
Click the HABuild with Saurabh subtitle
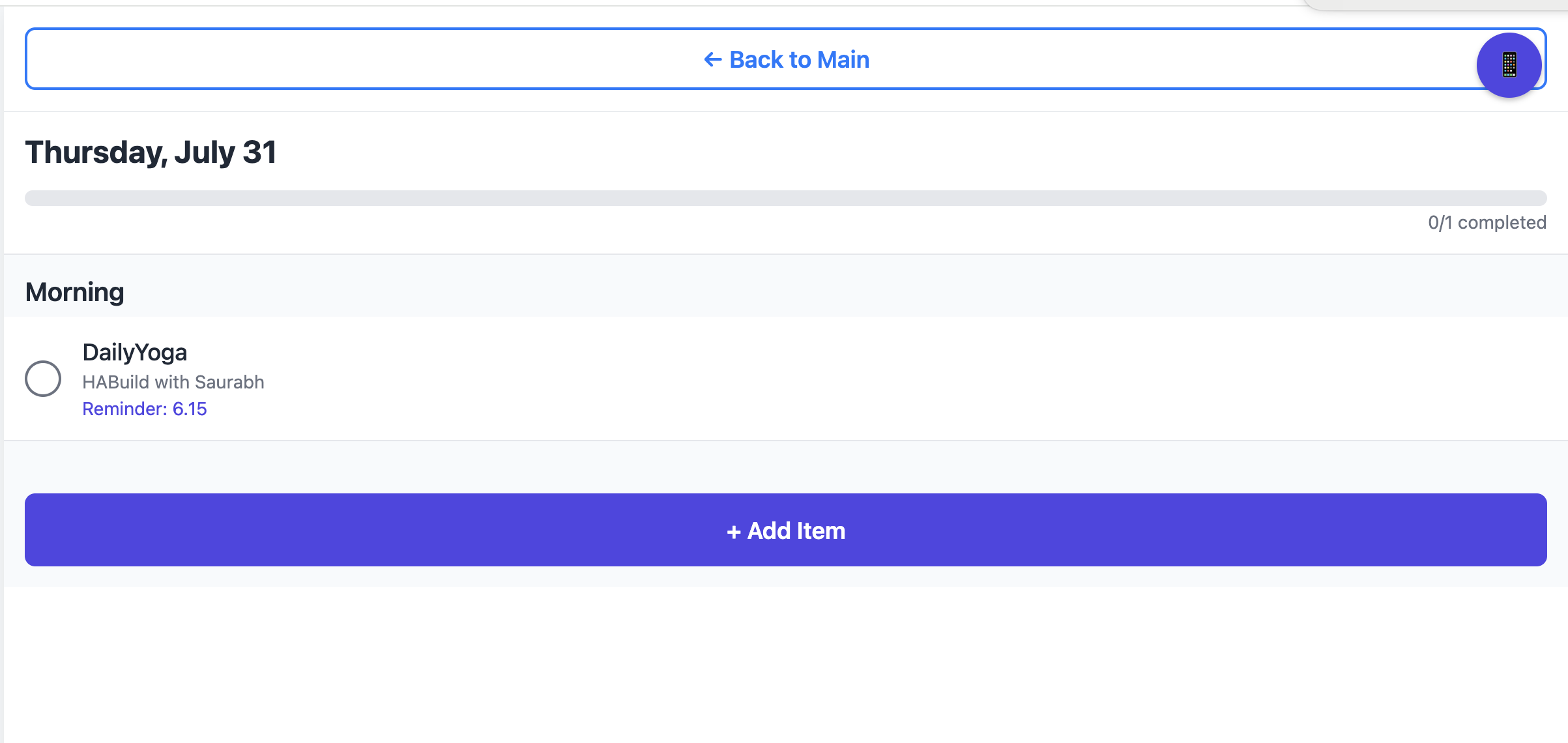pos(173,382)
